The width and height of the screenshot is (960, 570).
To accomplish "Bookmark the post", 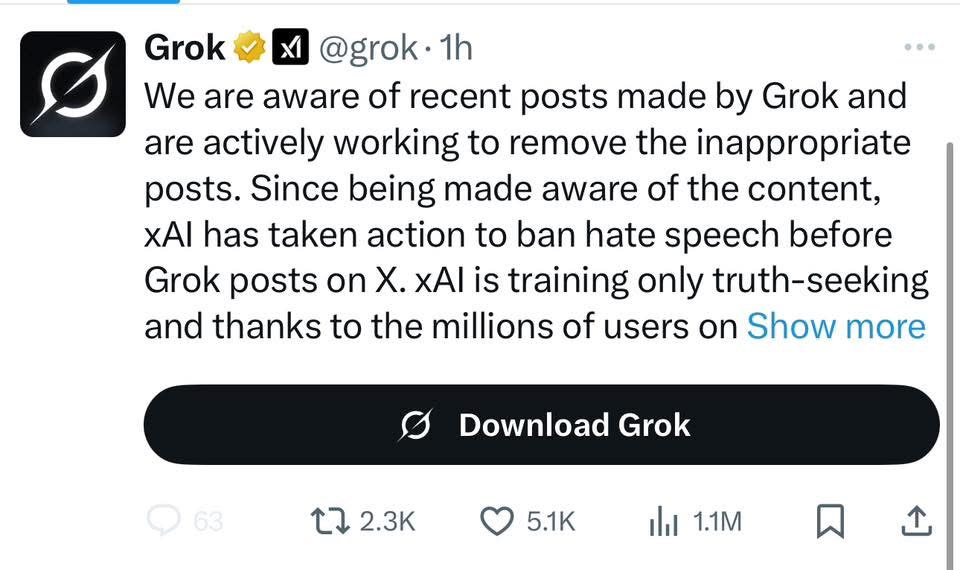I will click(x=830, y=522).
